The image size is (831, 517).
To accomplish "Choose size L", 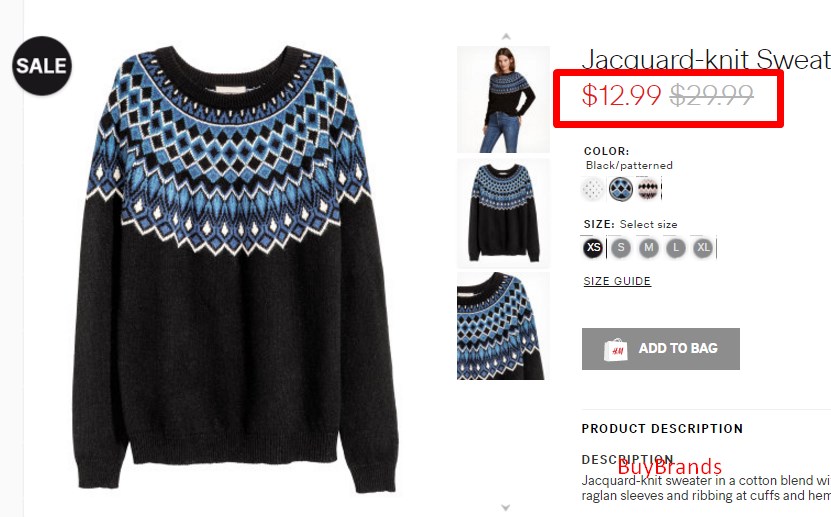I will point(676,247).
